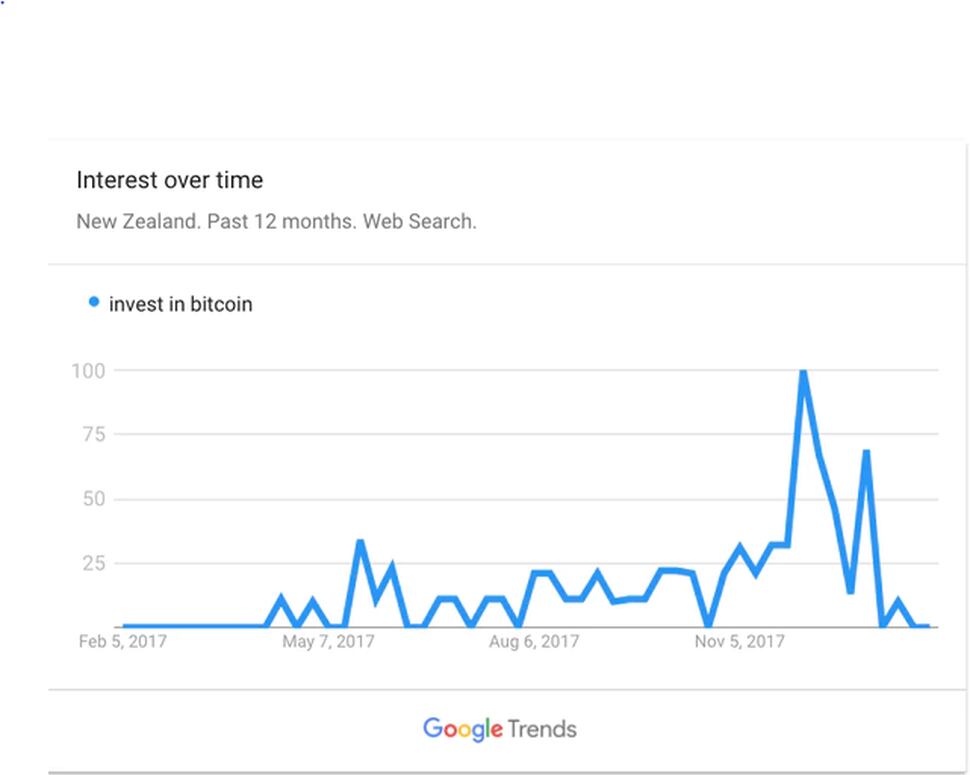Click the Google Trends logo

pos(500,729)
